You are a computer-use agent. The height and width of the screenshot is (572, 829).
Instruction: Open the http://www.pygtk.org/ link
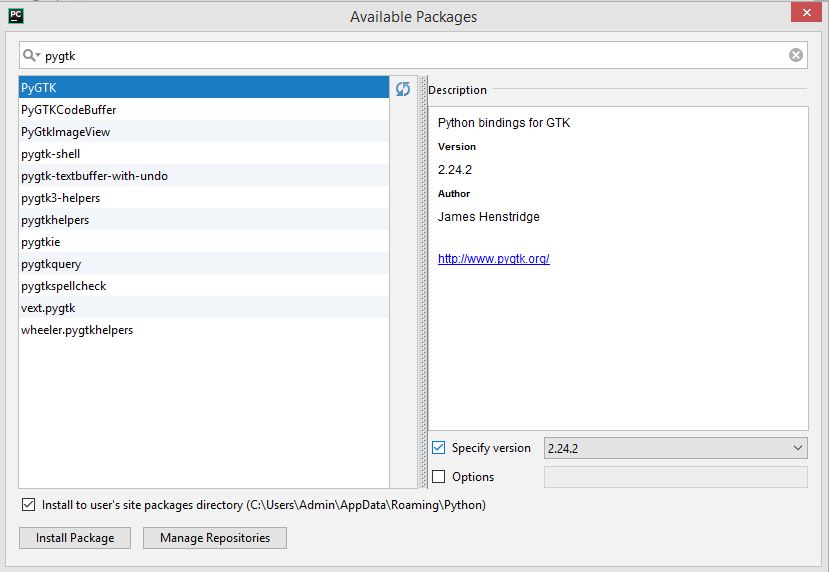pos(494,259)
